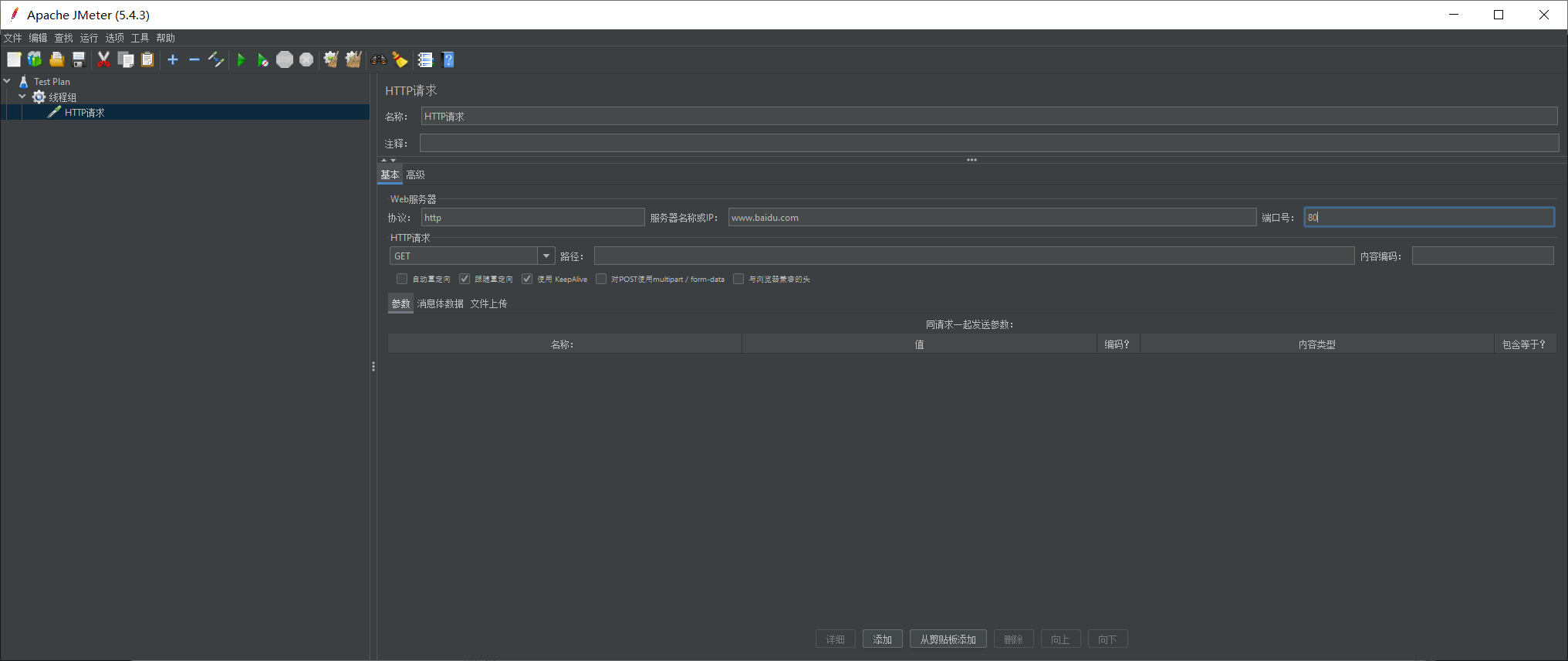The height and width of the screenshot is (661, 1568).
Task: Enable multipart / form-data for POST checkbox
Action: tap(601, 279)
